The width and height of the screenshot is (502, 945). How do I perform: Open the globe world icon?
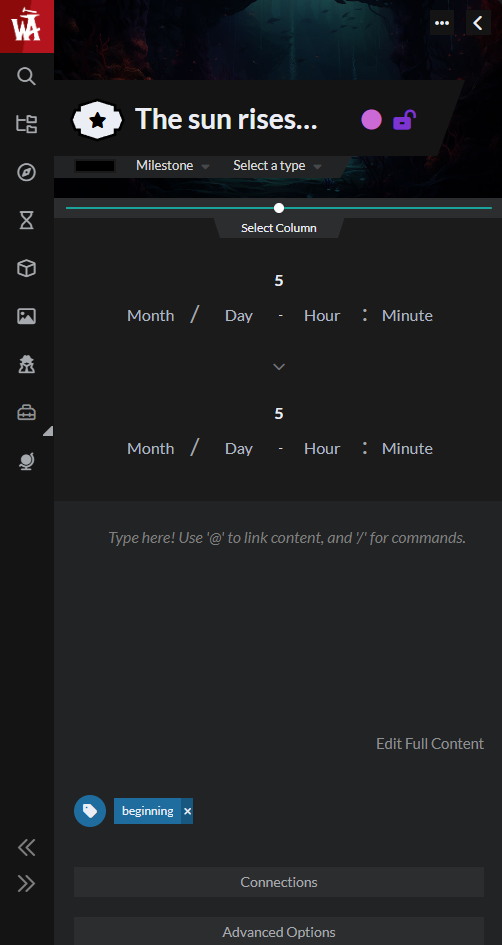click(x=27, y=461)
